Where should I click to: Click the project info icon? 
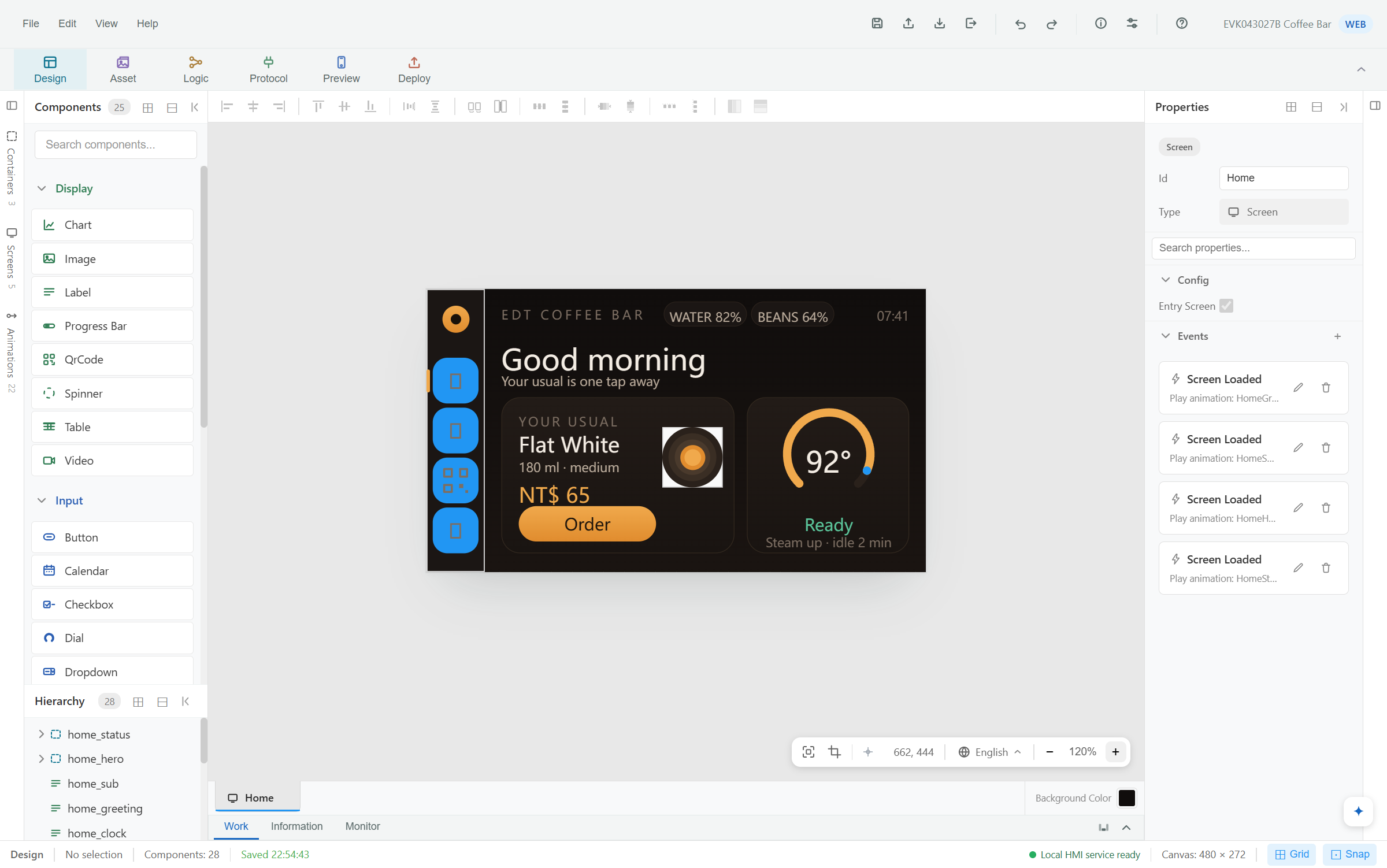[1100, 23]
